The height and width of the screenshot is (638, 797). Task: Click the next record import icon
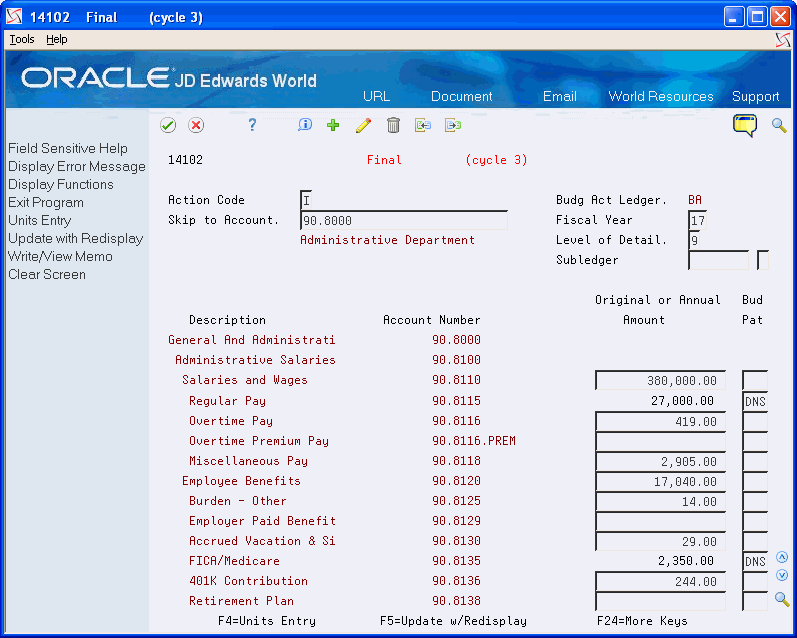click(453, 125)
